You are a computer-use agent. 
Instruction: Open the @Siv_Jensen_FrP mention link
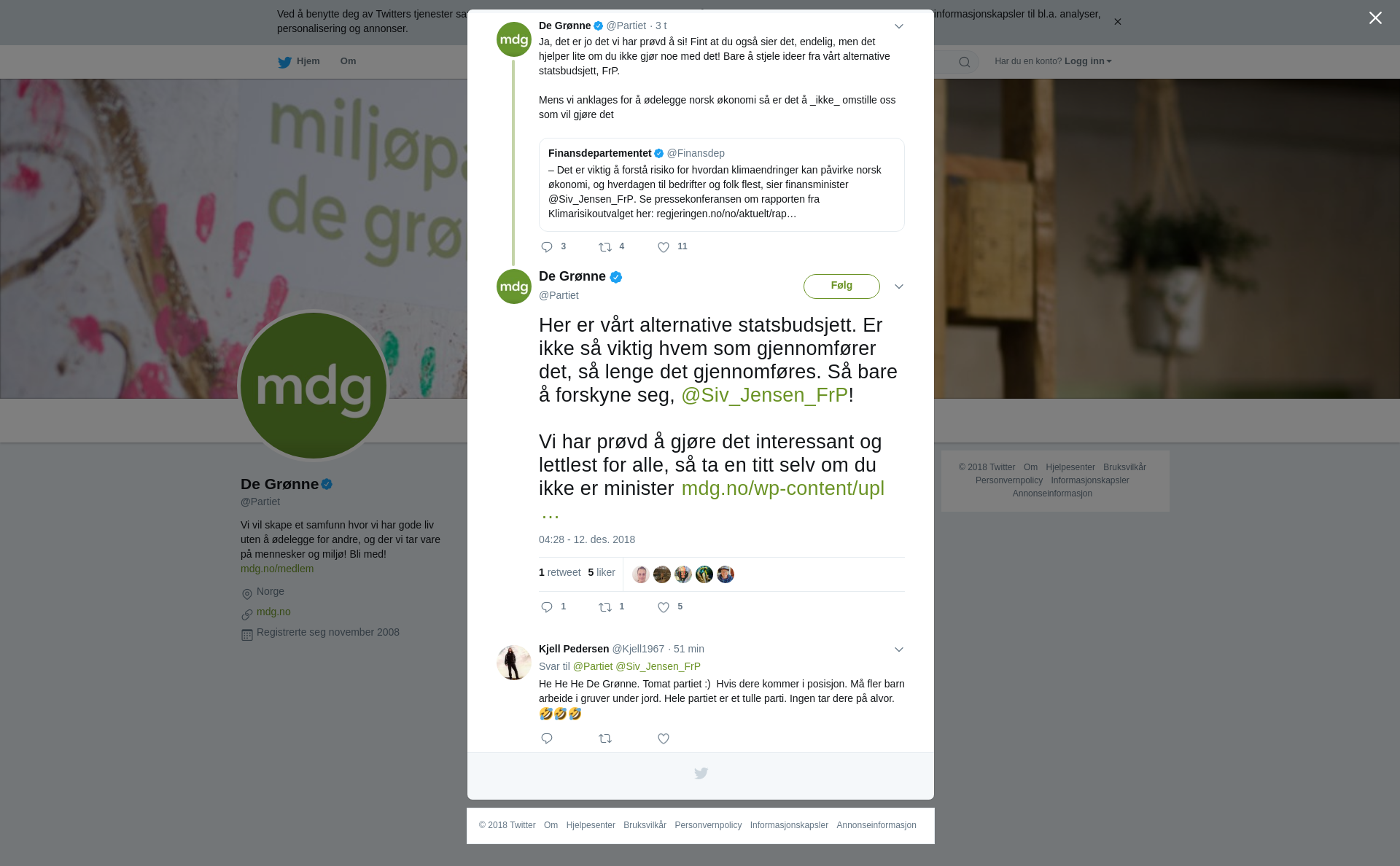(764, 395)
